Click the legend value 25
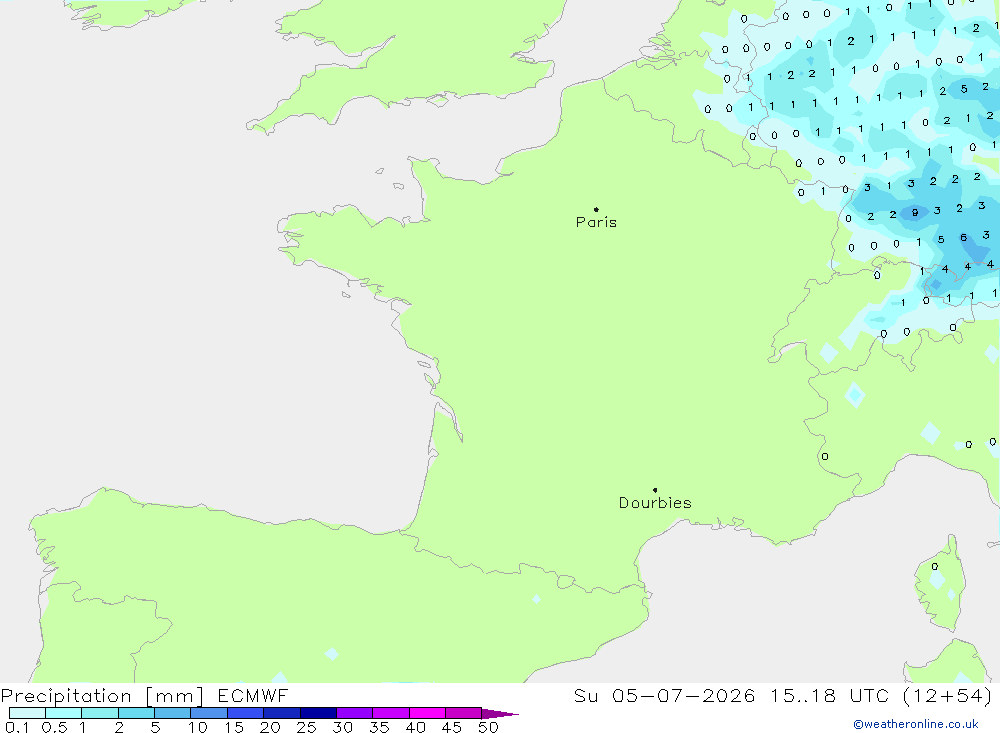This screenshot has width=1000, height=733. click(x=306, y=727)
